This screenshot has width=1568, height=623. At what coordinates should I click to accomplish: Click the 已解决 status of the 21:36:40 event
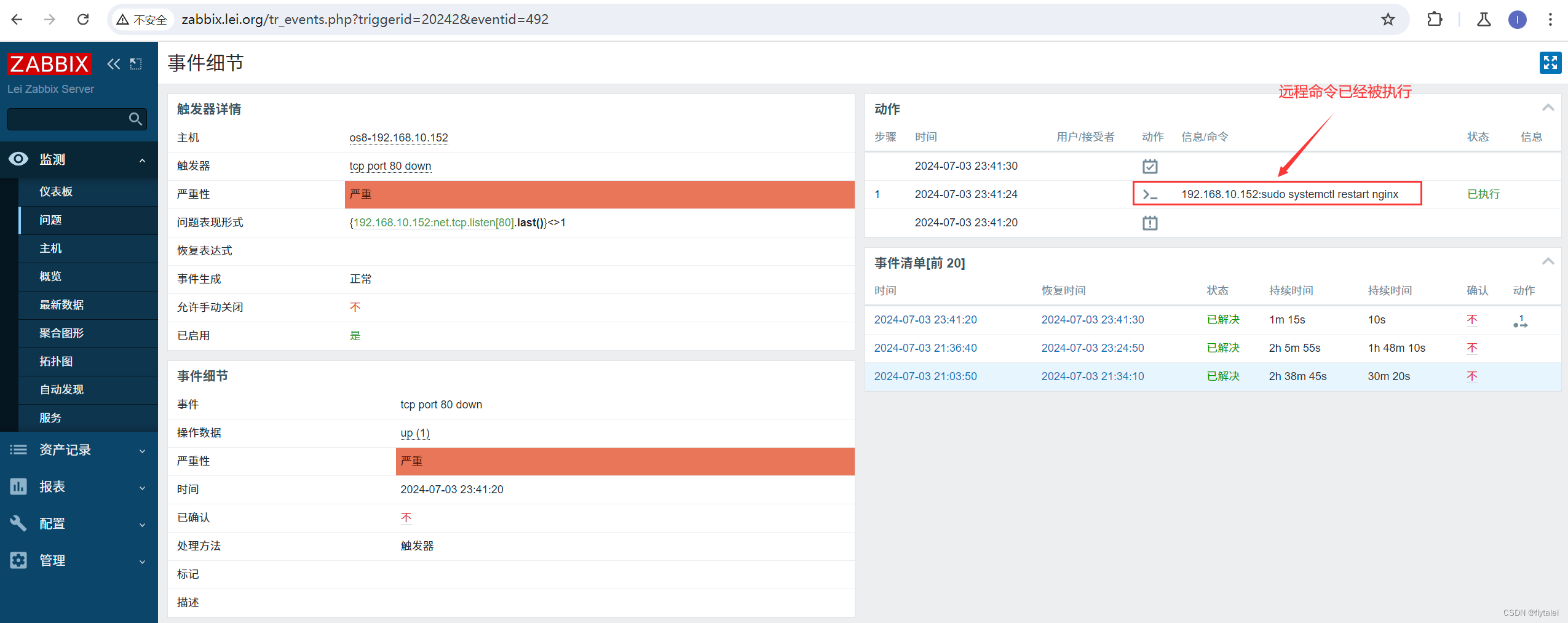(1223, 348)
